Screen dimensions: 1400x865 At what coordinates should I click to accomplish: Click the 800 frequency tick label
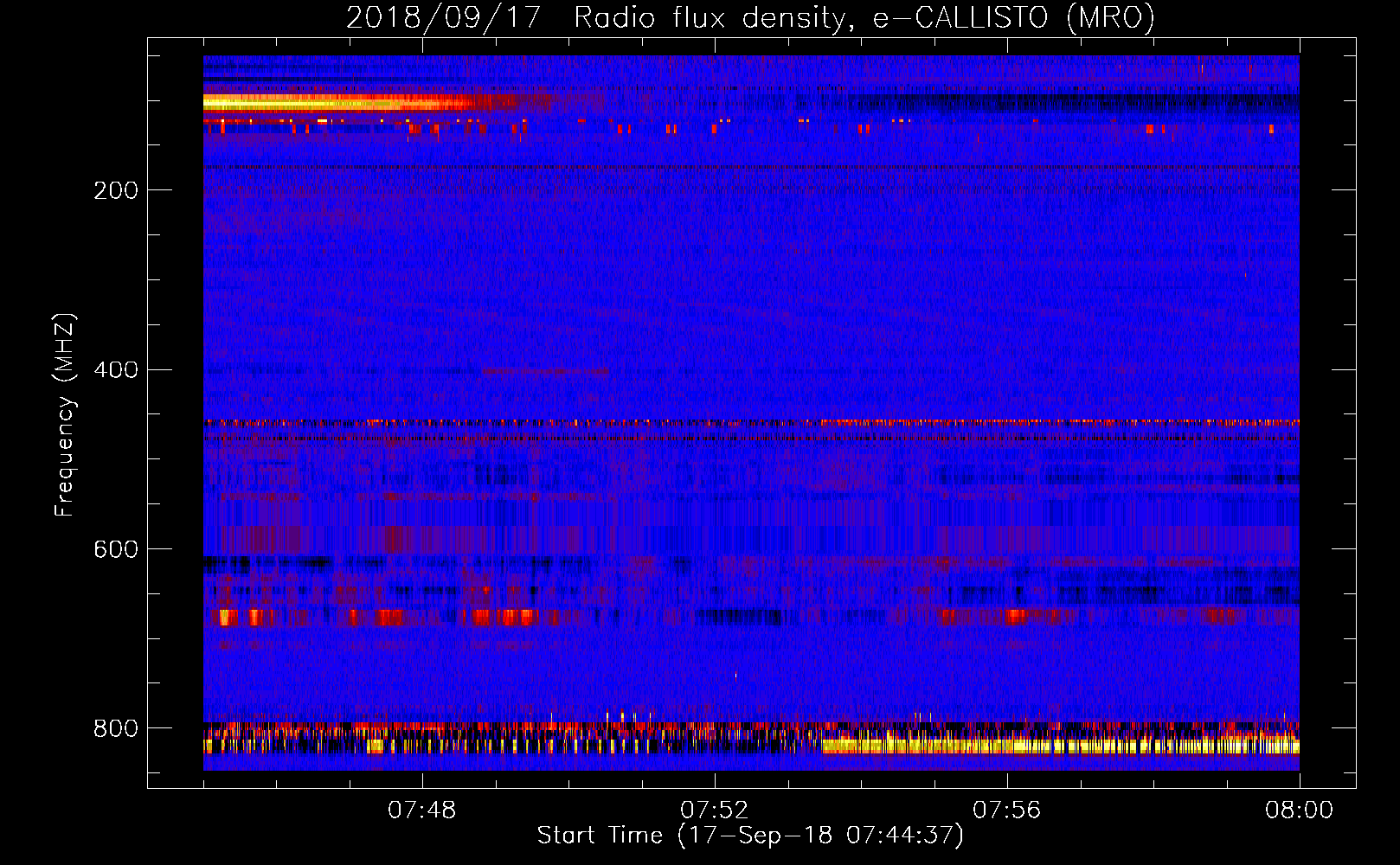pos(116,728)
